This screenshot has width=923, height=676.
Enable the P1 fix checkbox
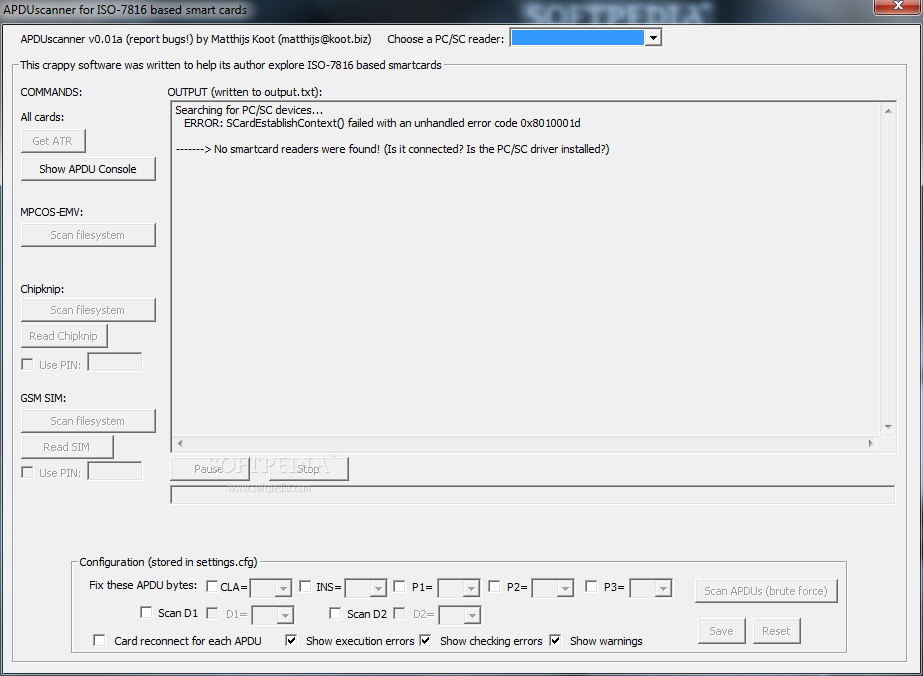[399, 586]
